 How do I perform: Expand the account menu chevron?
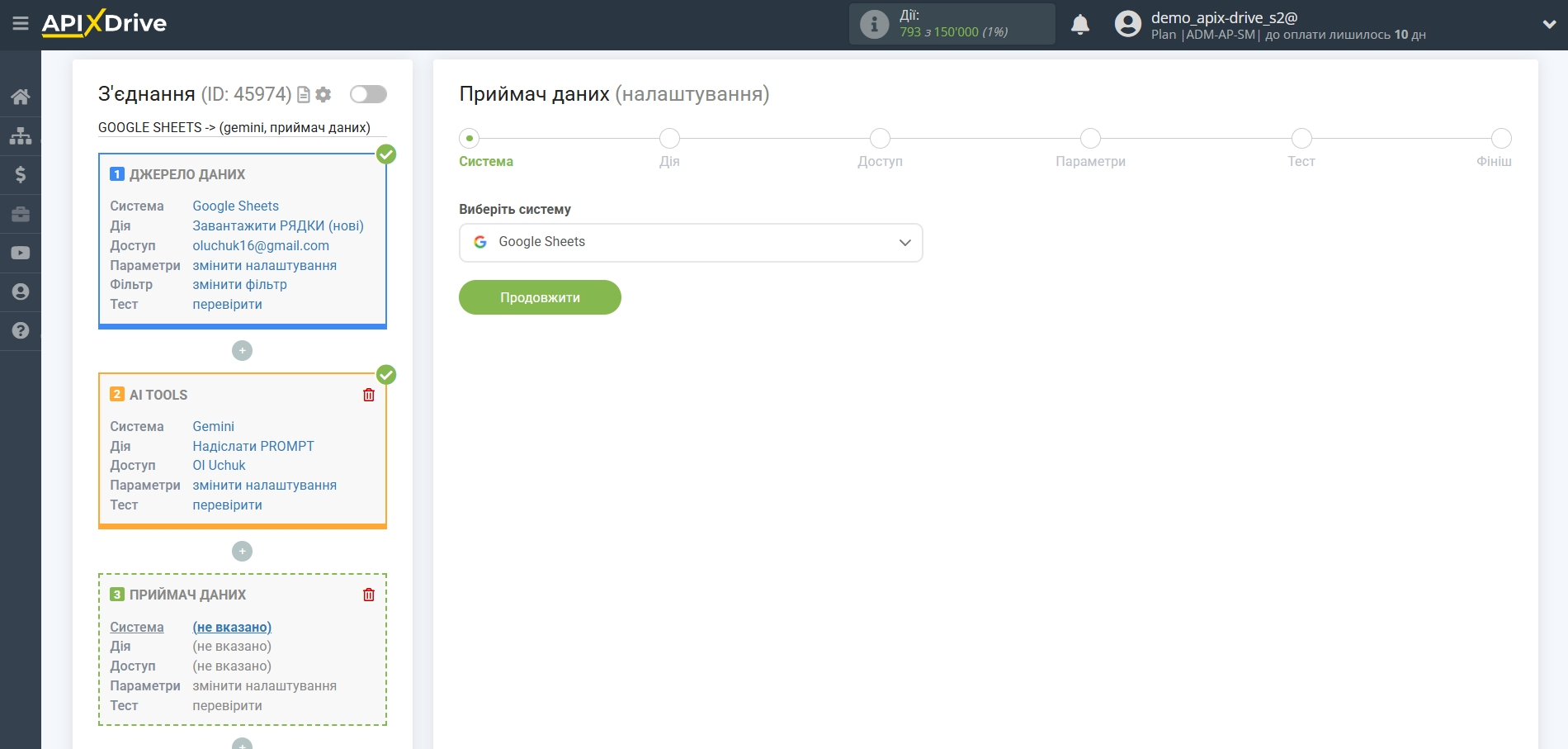(x=1549, y=24)
